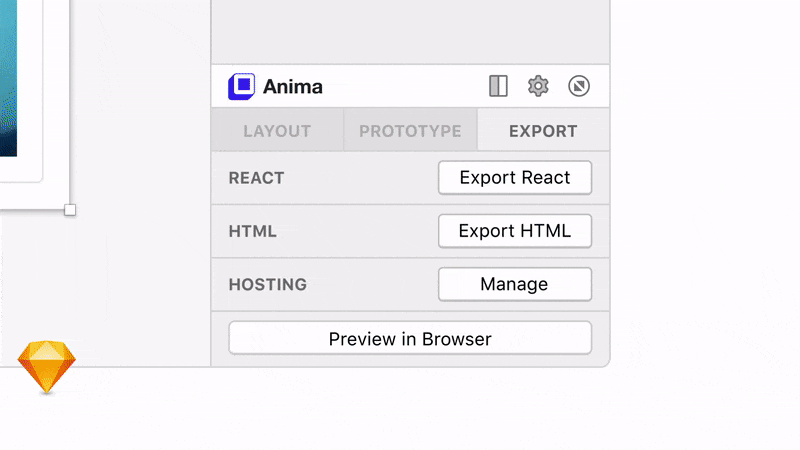Click the artboard corner resize handle
The width and height of the screenshot is (800, 450).
point(70,210)
